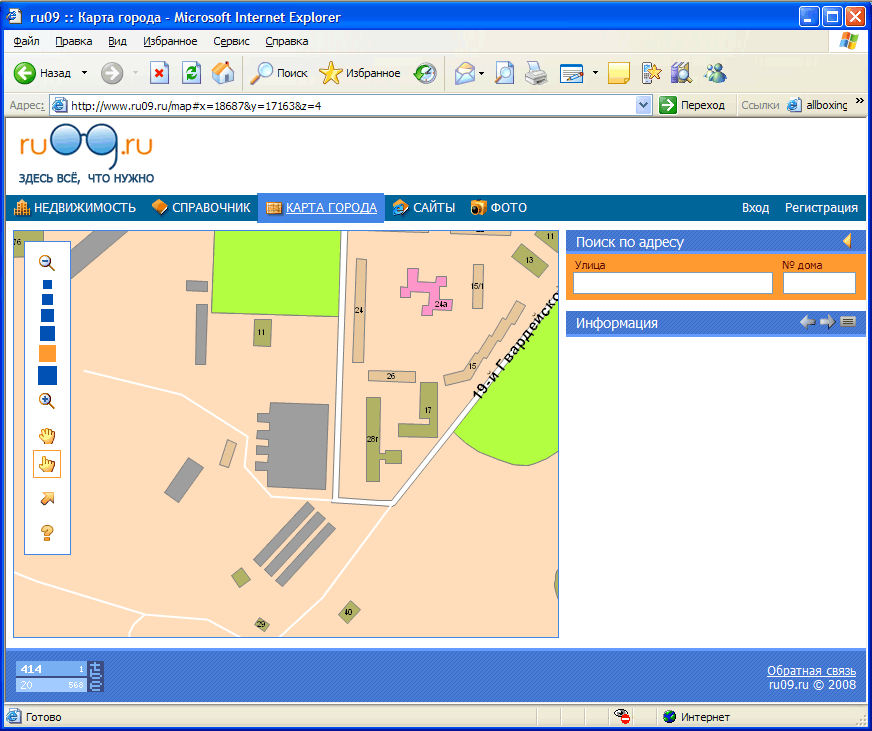
Task: Switch to the СПРАВОЧНИК tab
Action: pyautogui.click(x=201, y=208)
